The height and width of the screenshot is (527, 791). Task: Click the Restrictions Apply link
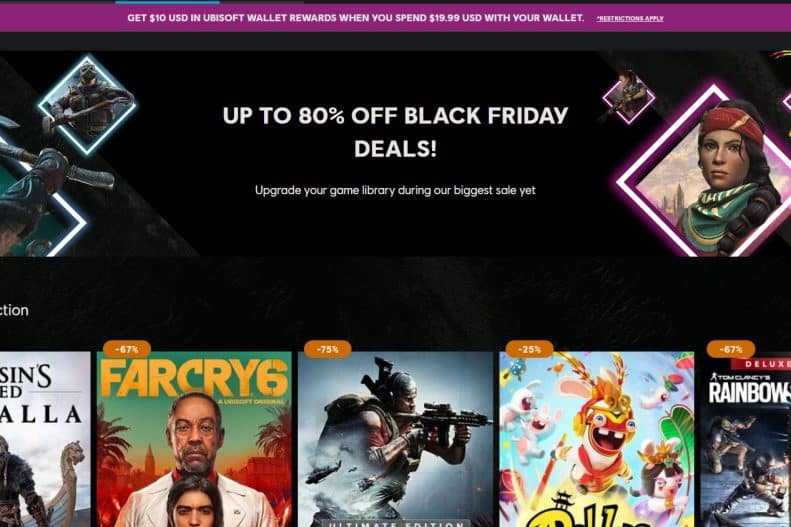coord(630,19)
